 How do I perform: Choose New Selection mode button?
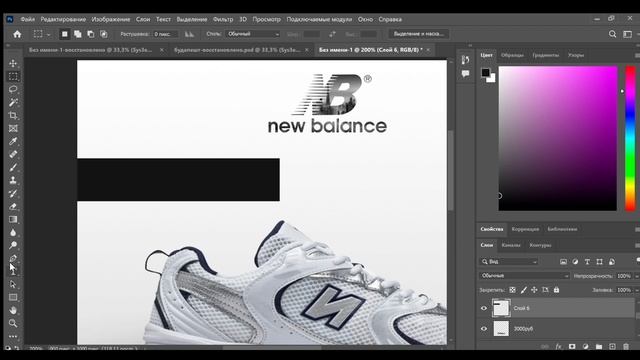point(64,34)
